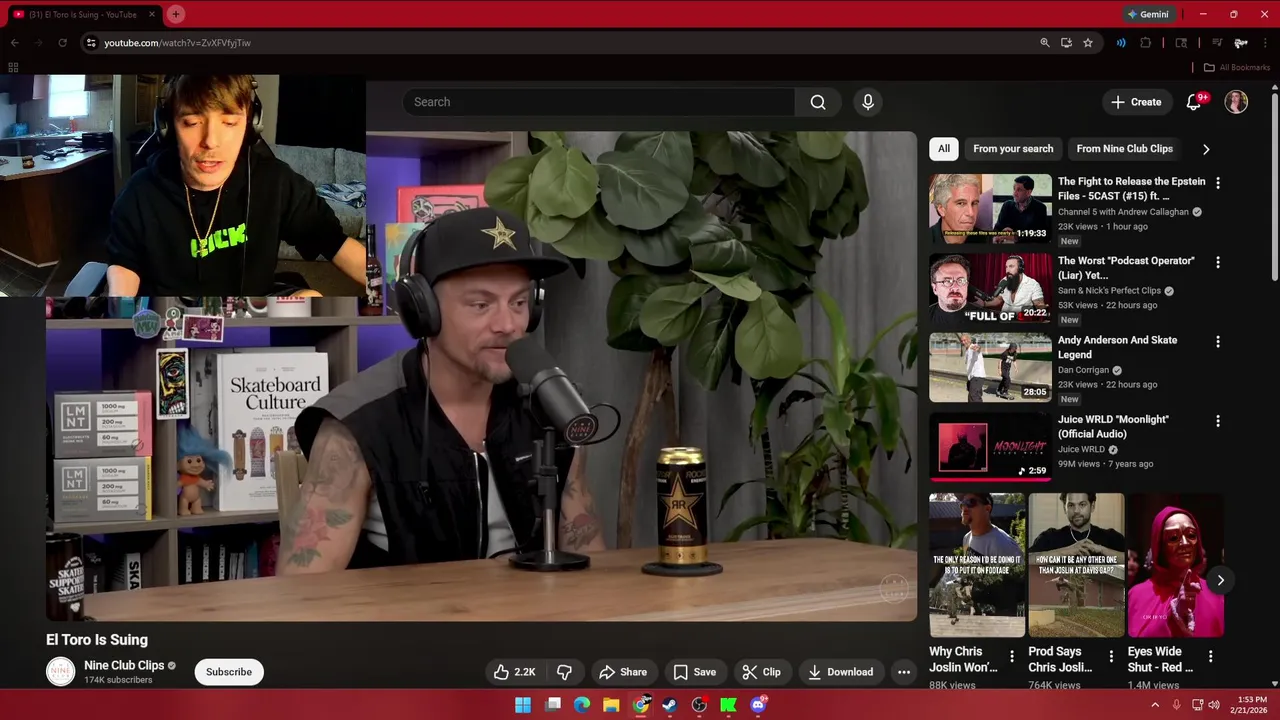1280x720 pixels.
Task: Open the Extensions puzzle icon
Action: [1146, 43]
